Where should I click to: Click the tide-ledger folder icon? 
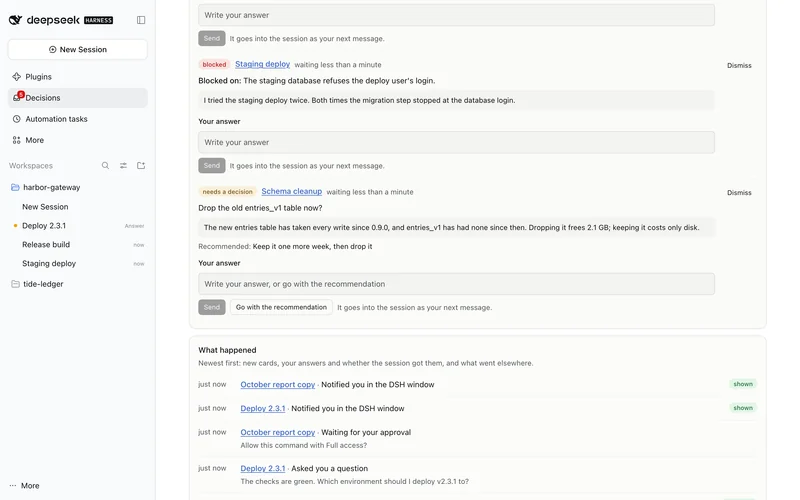(15, 284)
